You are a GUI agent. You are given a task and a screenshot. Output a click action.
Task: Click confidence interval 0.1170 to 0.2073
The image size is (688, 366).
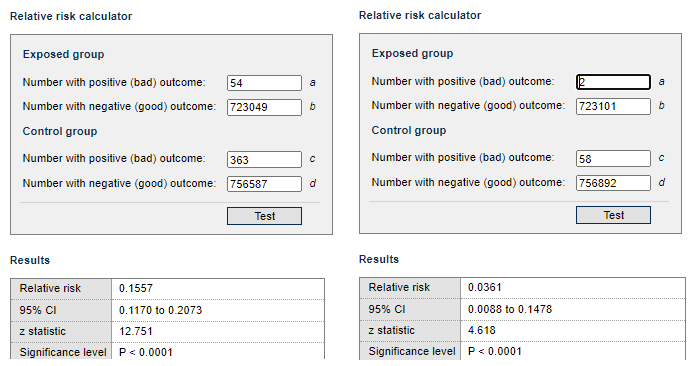(161, 310)
